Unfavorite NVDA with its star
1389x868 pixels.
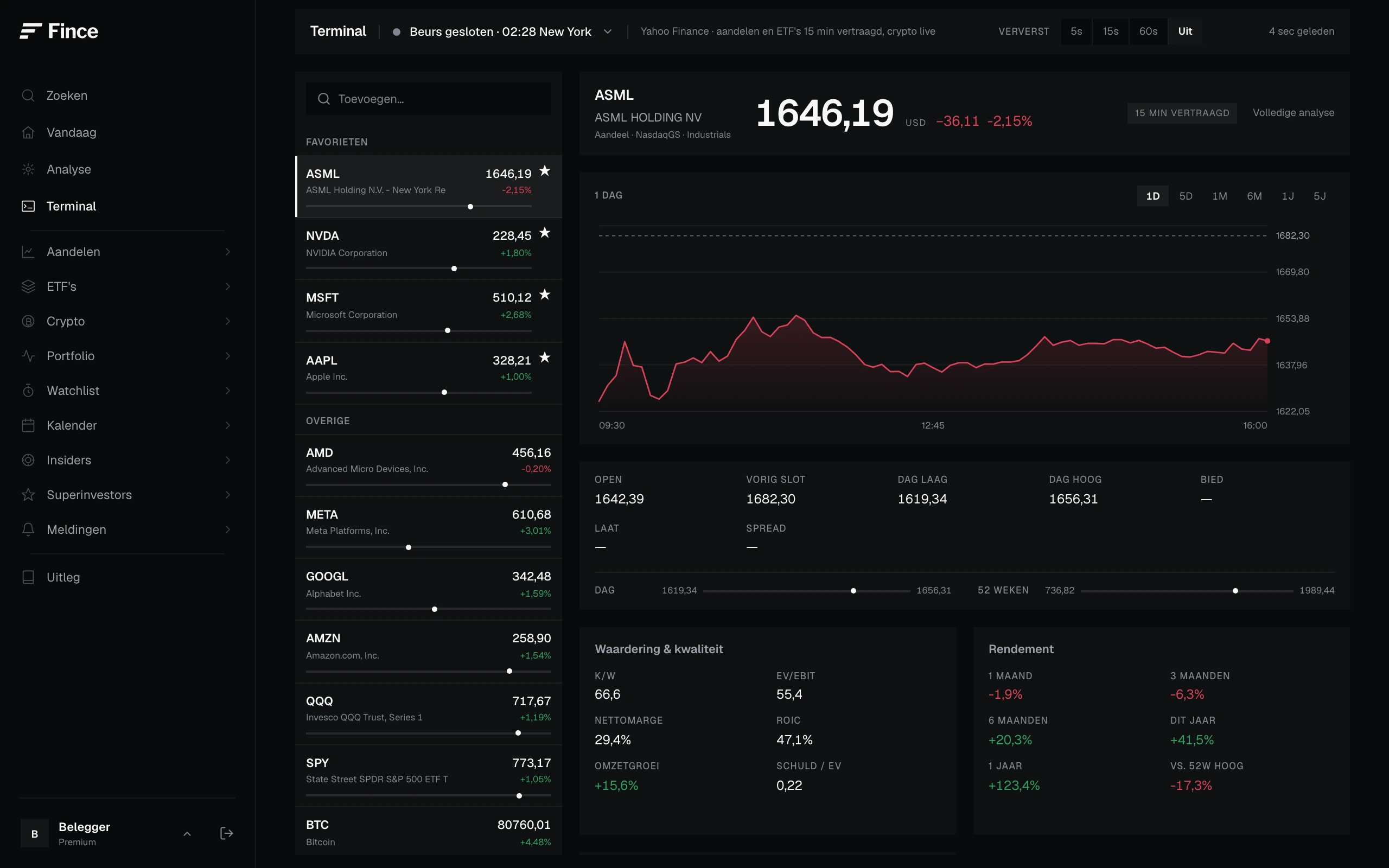pos(545,233)
